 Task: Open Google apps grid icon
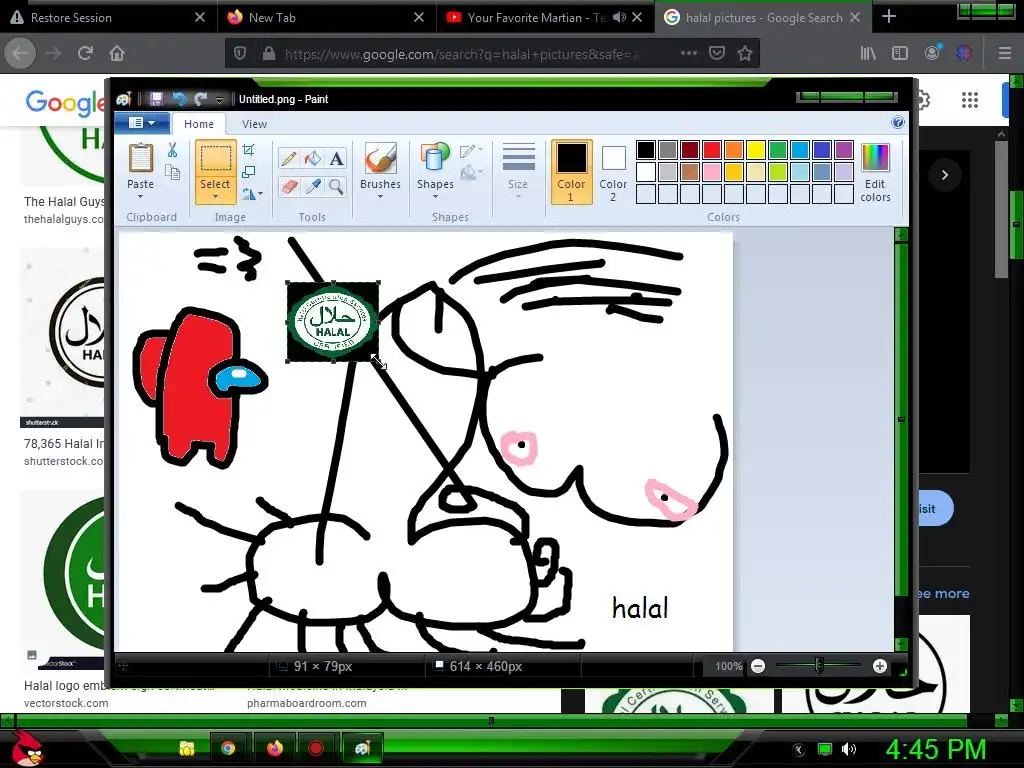tap(970, 100)
